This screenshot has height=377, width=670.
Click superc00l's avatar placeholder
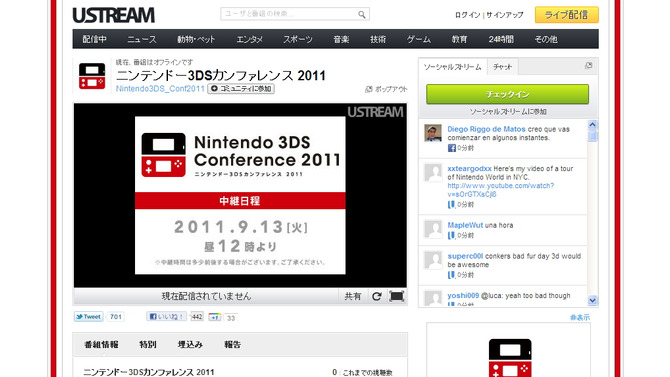tap(433, 260)
